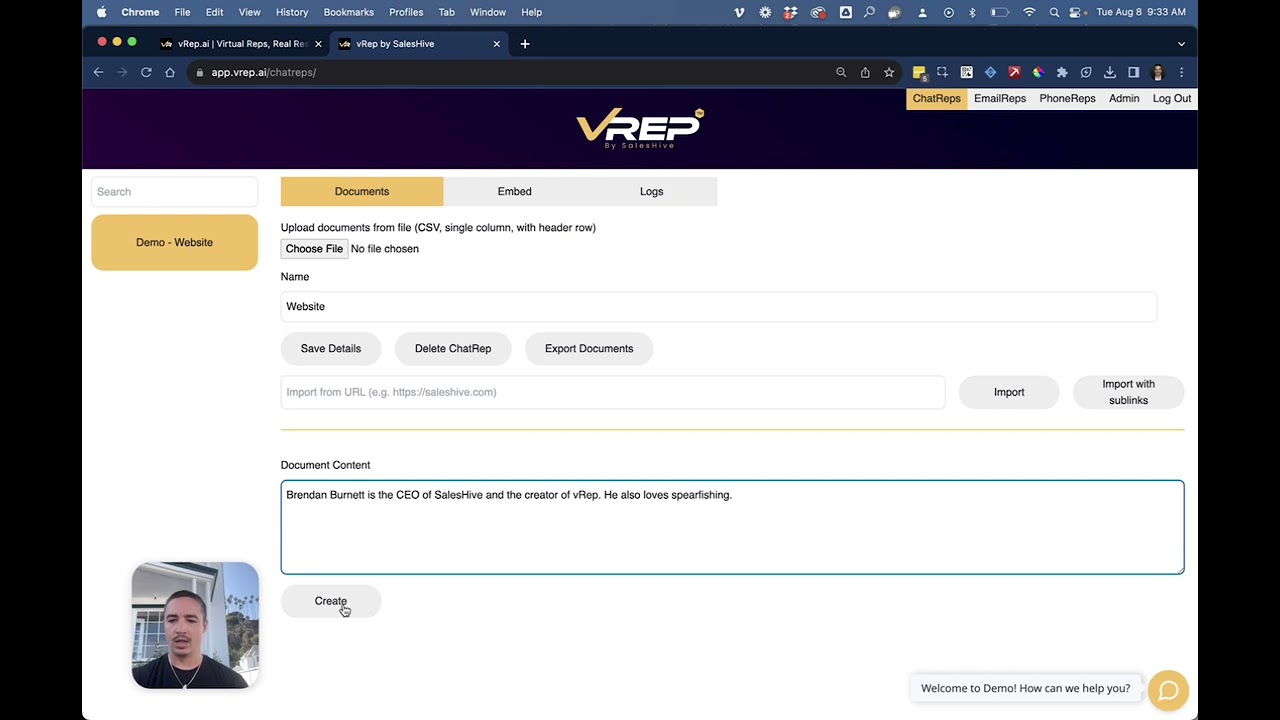Close the vRep by SalesHive tab
This screenshot has width=1280, height=720.
click(497, 44)
